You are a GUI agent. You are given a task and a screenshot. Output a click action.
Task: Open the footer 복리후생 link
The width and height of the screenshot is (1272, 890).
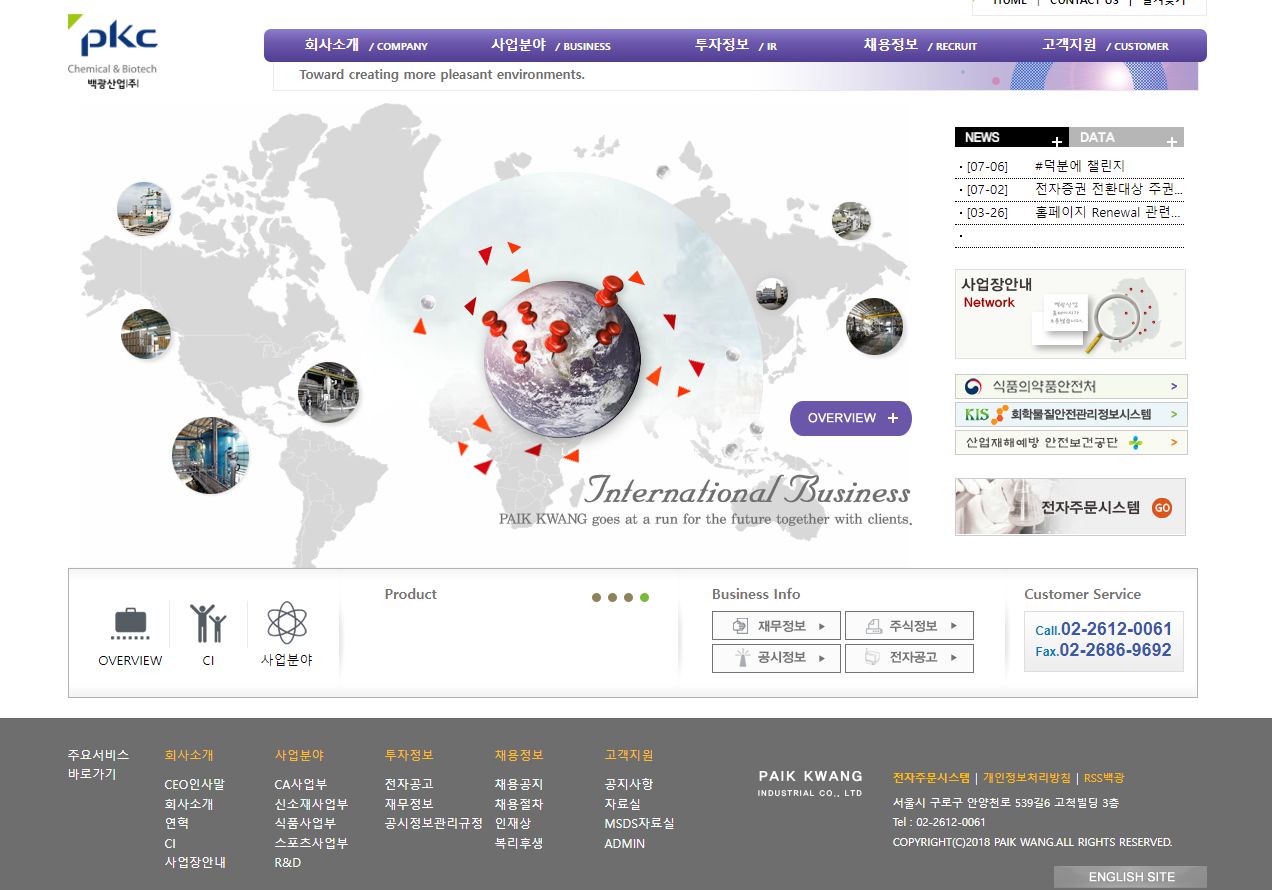(x=519, y=843)
